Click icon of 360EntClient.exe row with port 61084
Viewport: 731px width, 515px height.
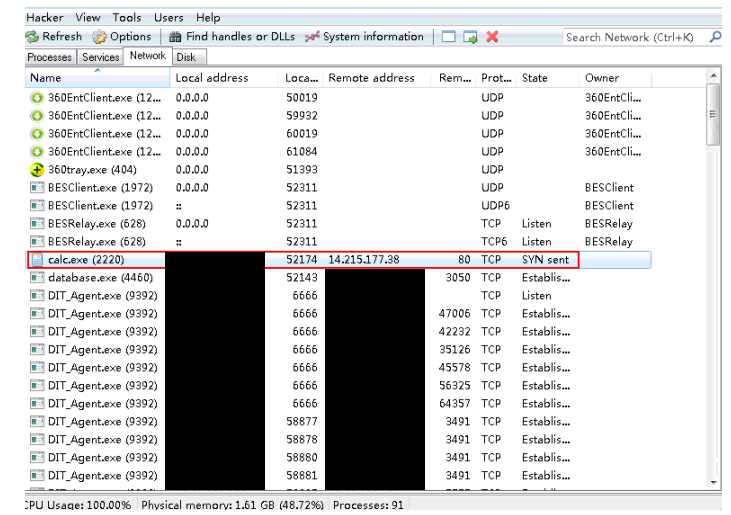[37, 152]
